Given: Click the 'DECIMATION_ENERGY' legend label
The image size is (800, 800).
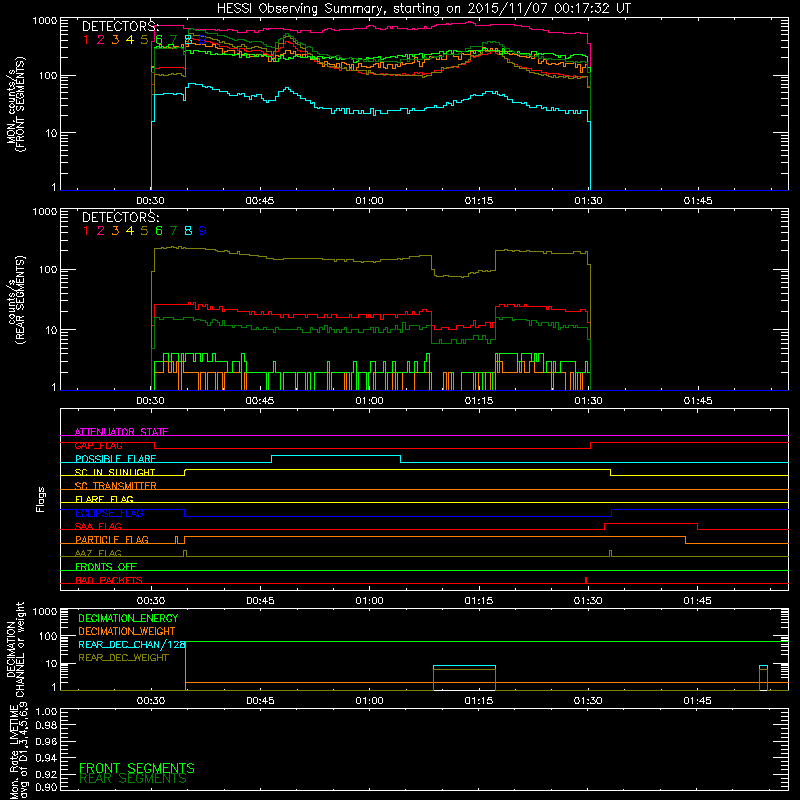Looking at the screenshot, I should click(x=128, y=618).
